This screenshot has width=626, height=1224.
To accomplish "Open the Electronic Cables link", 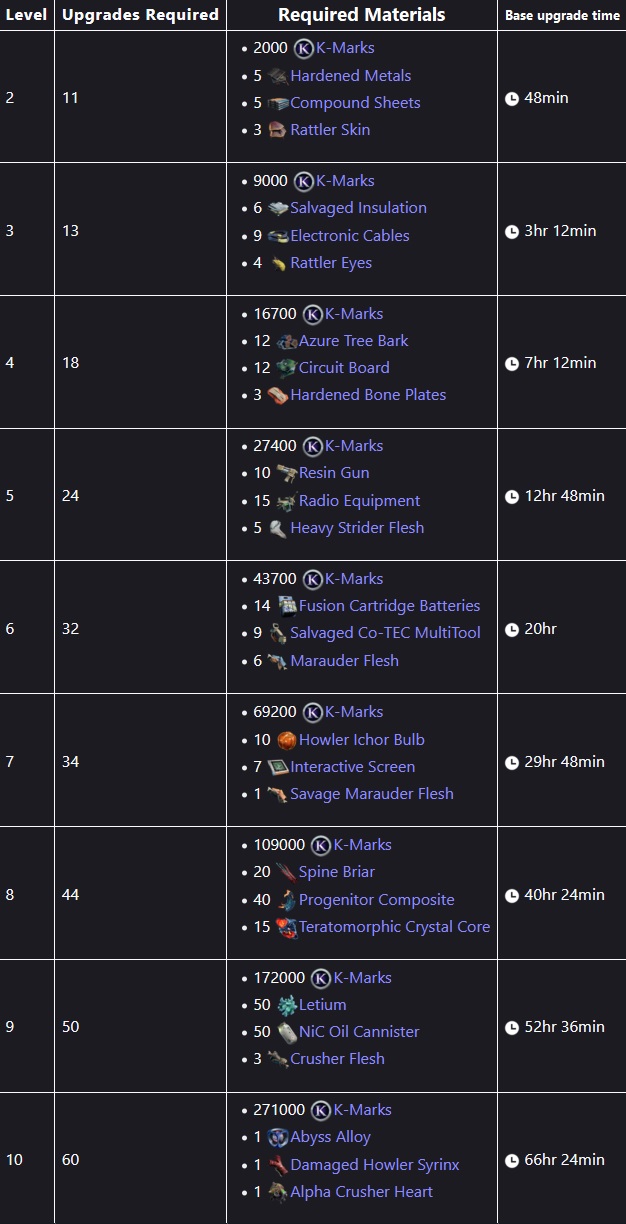I will [x=350, y=236].
